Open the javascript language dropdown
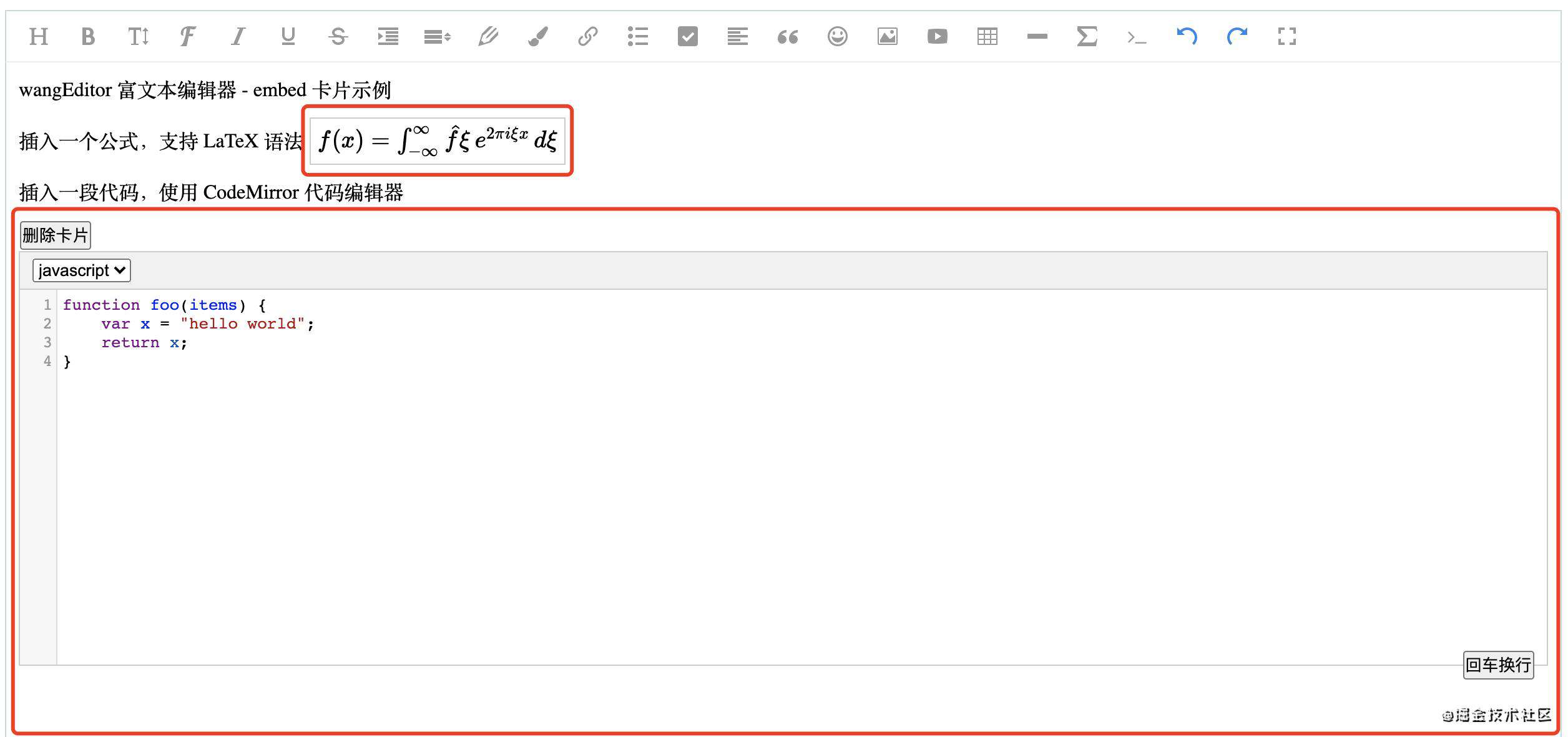This screenshot has width=1568, height=737. point(82,270)
